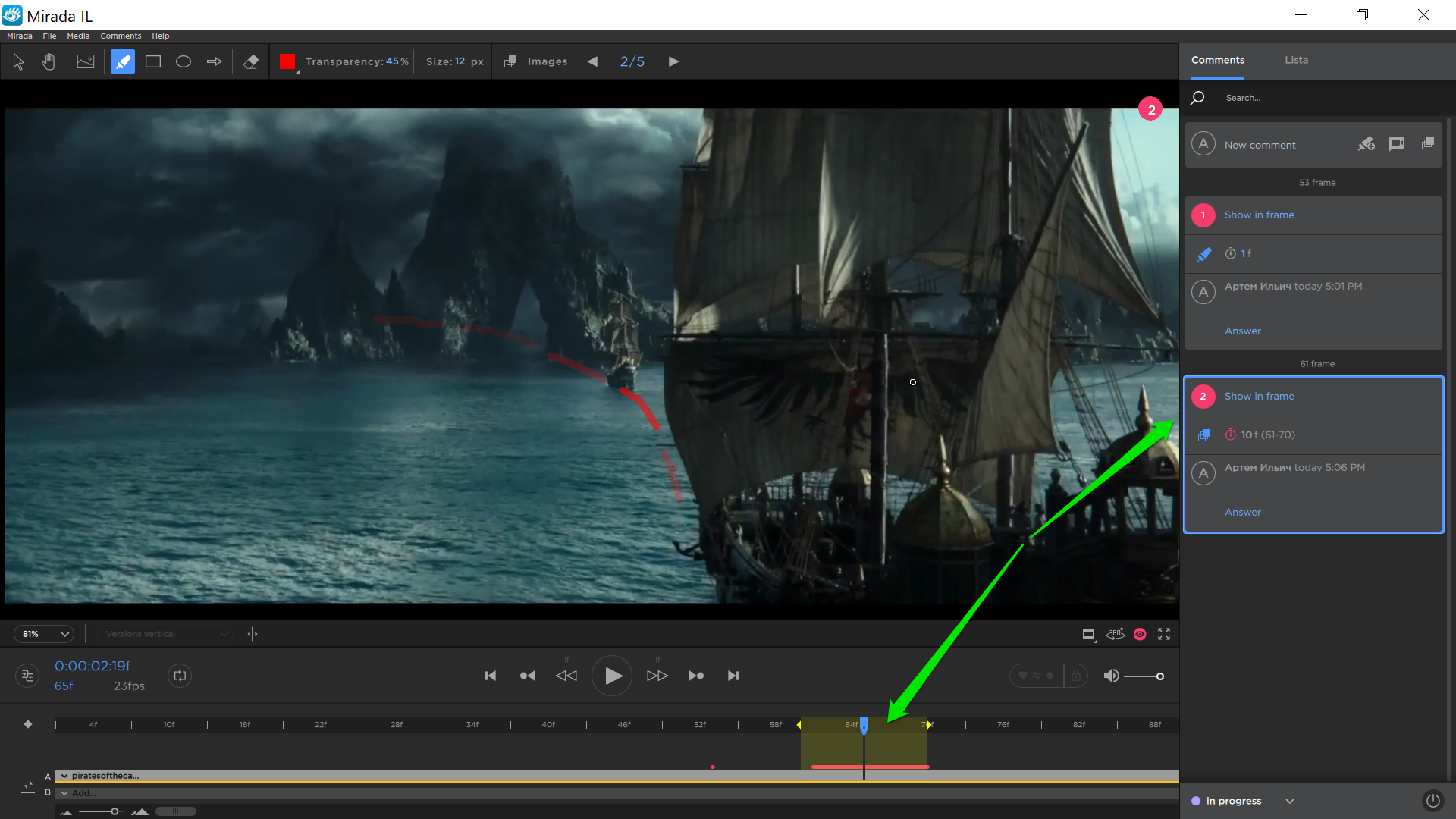Jump to the last frame
The image size is (1456, 819).
[733, 676]
